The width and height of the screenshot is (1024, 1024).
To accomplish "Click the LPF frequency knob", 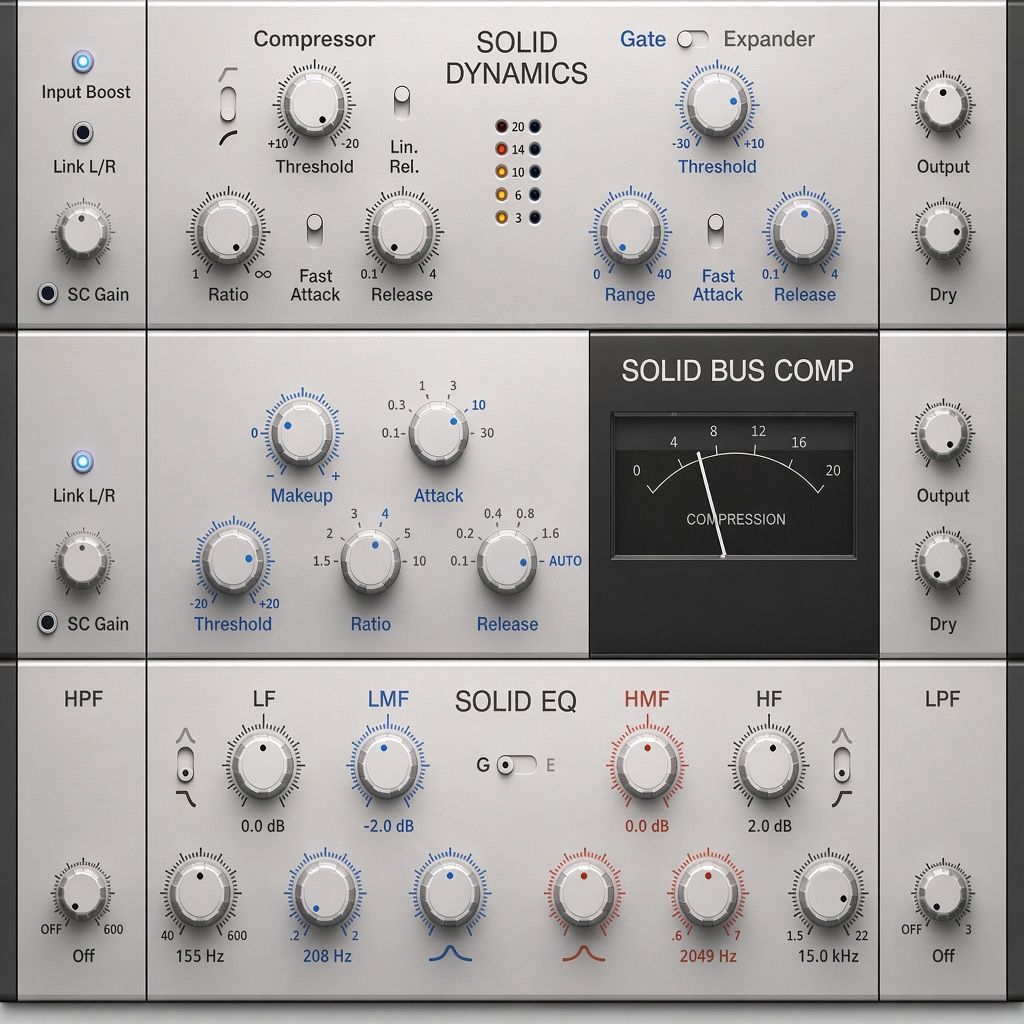I will tap(942, 893).
